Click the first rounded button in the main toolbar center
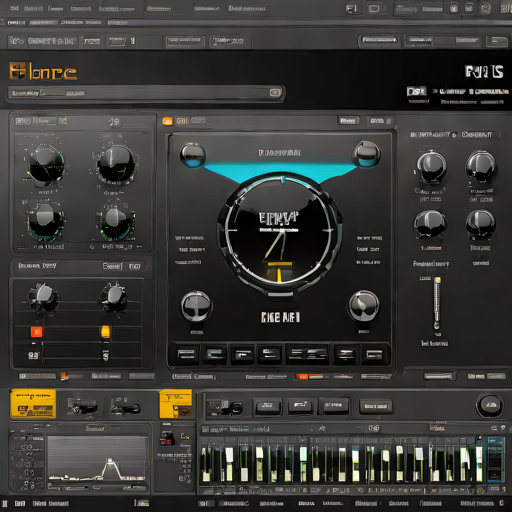Image resolution: width=512 pixels, height=512 pixels. pyautogui.click(x=185, y=42)
